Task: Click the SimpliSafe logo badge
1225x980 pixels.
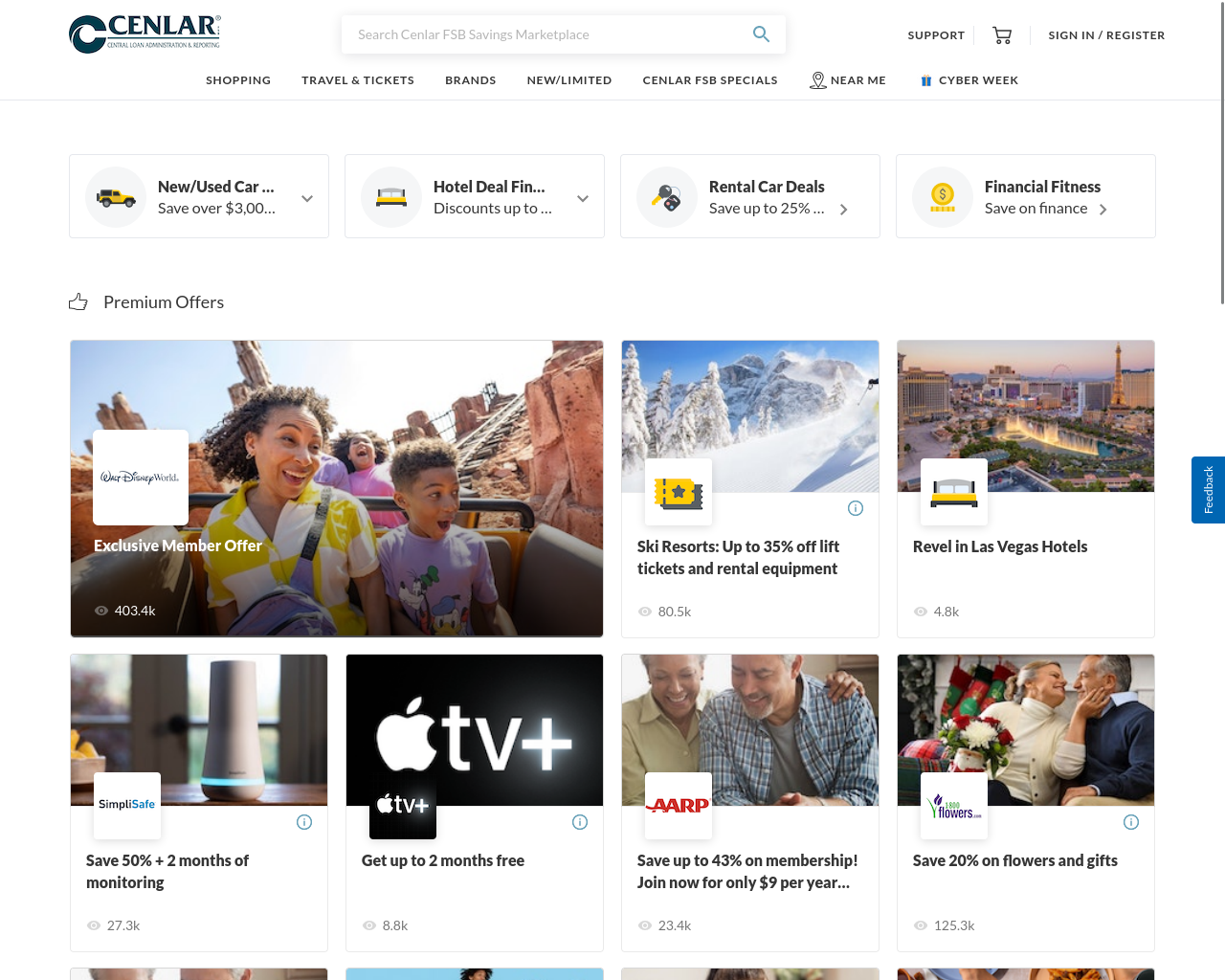Action: [x=127, y=806]
